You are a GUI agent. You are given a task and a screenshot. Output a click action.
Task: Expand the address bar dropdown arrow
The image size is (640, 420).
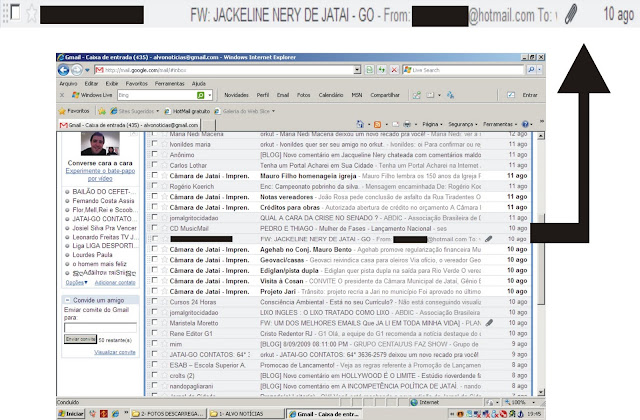click(357, 70)
